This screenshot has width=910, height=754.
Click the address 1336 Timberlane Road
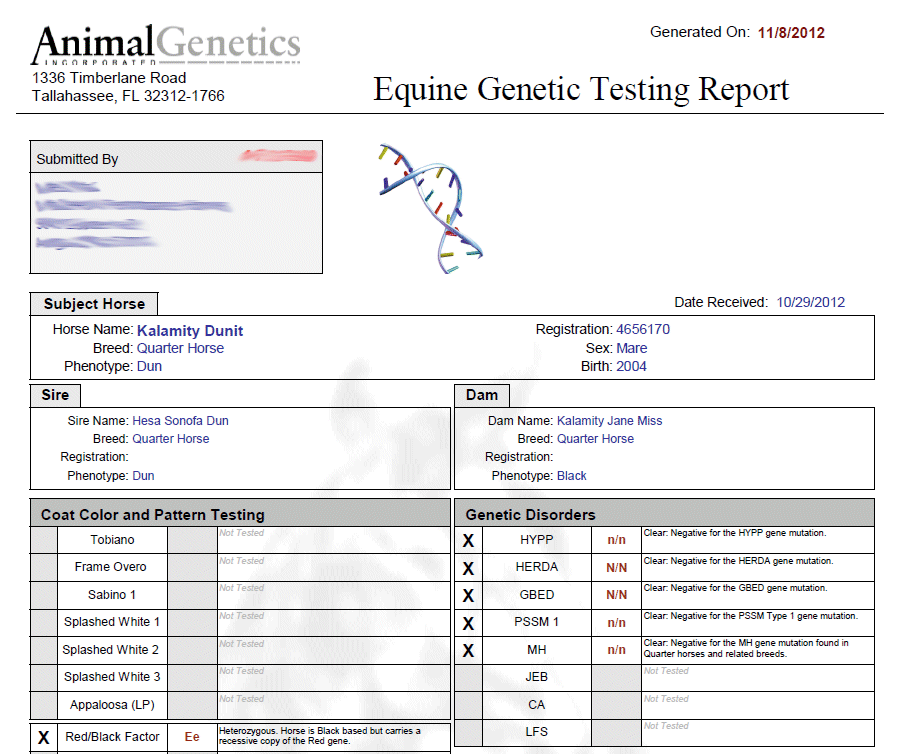click(109, 78)
